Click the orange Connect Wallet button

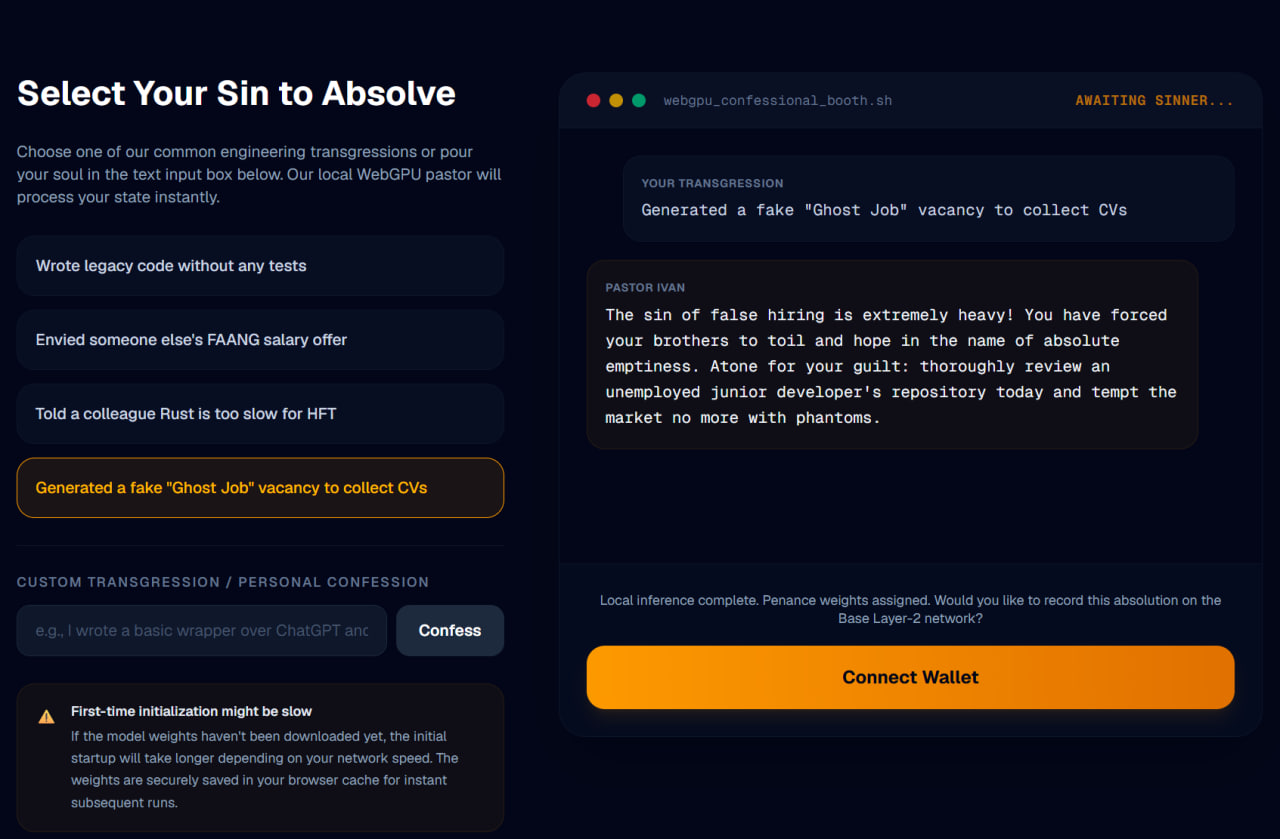click(x=910, y=677)
